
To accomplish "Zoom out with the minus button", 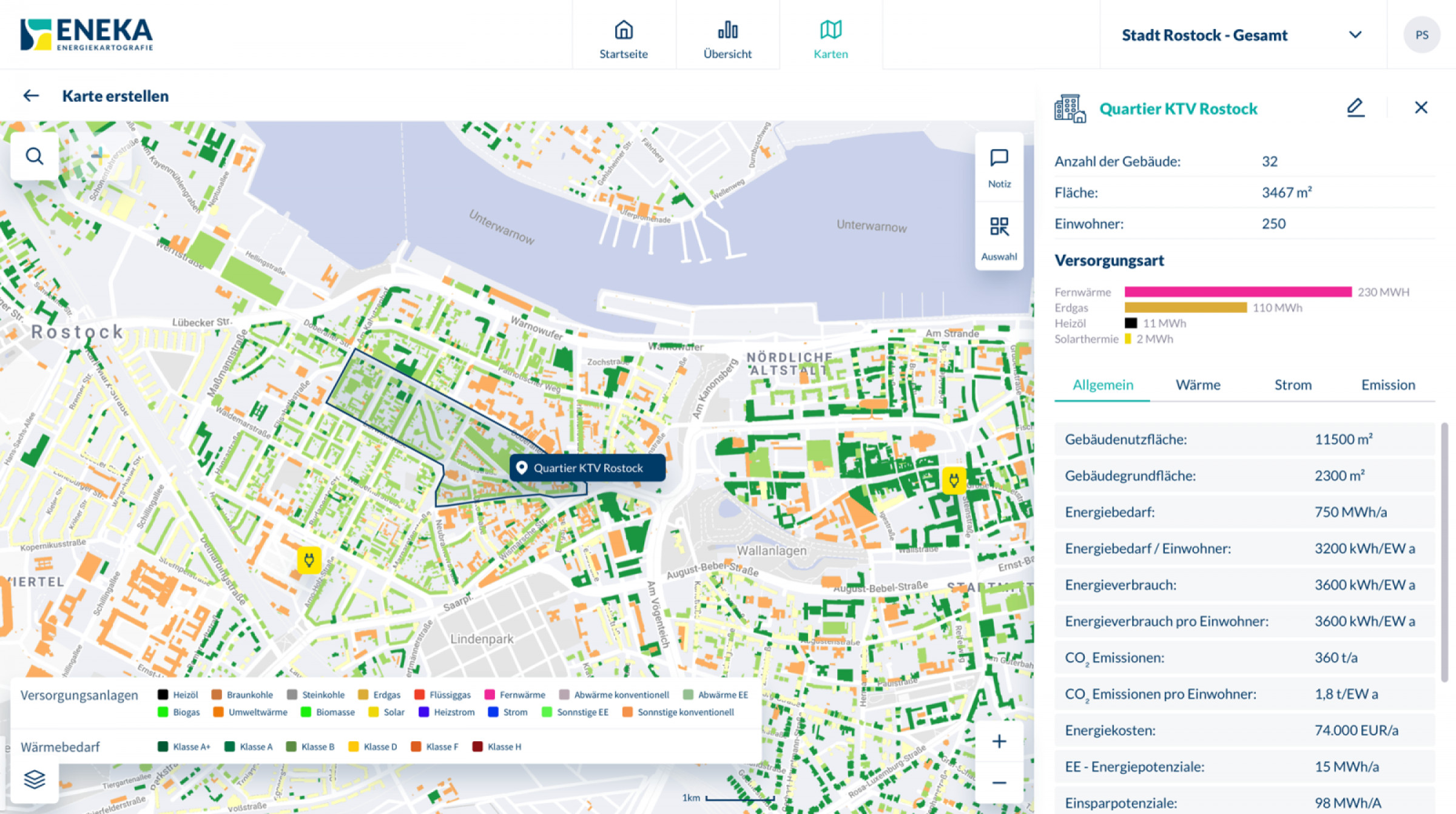I will (999, 783).
